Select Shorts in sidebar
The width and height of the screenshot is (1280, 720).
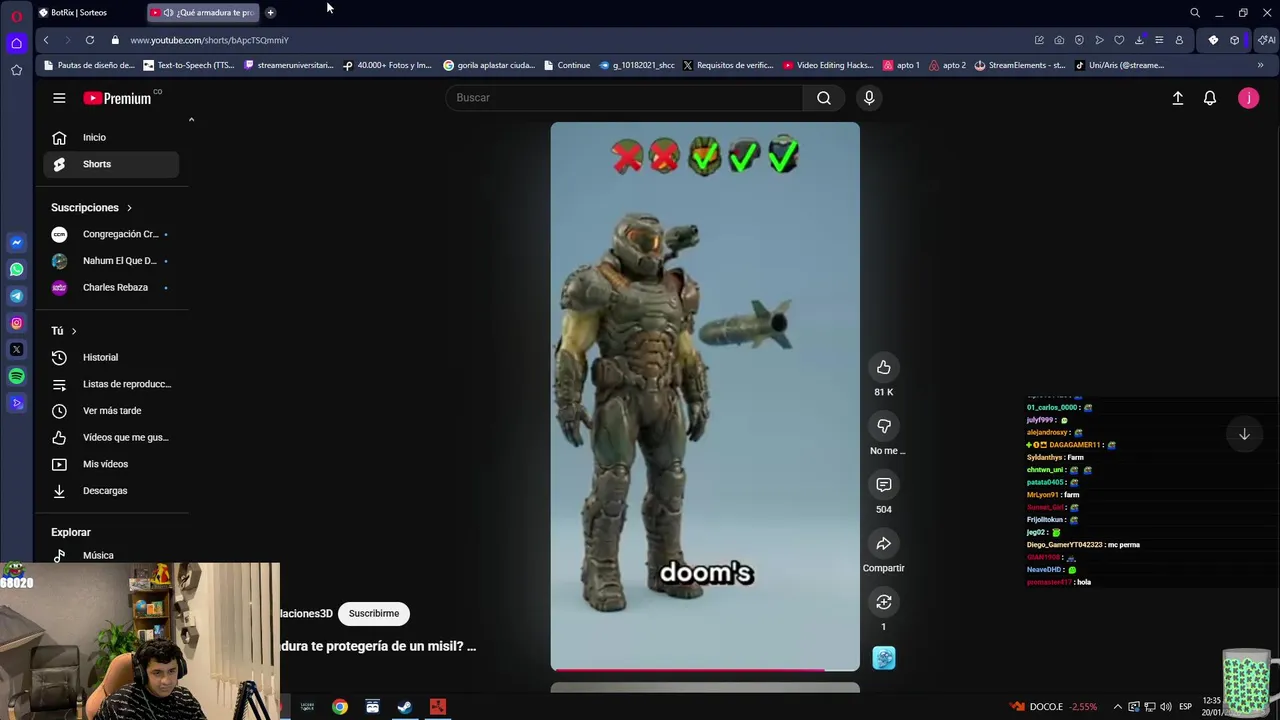point(111,164)
